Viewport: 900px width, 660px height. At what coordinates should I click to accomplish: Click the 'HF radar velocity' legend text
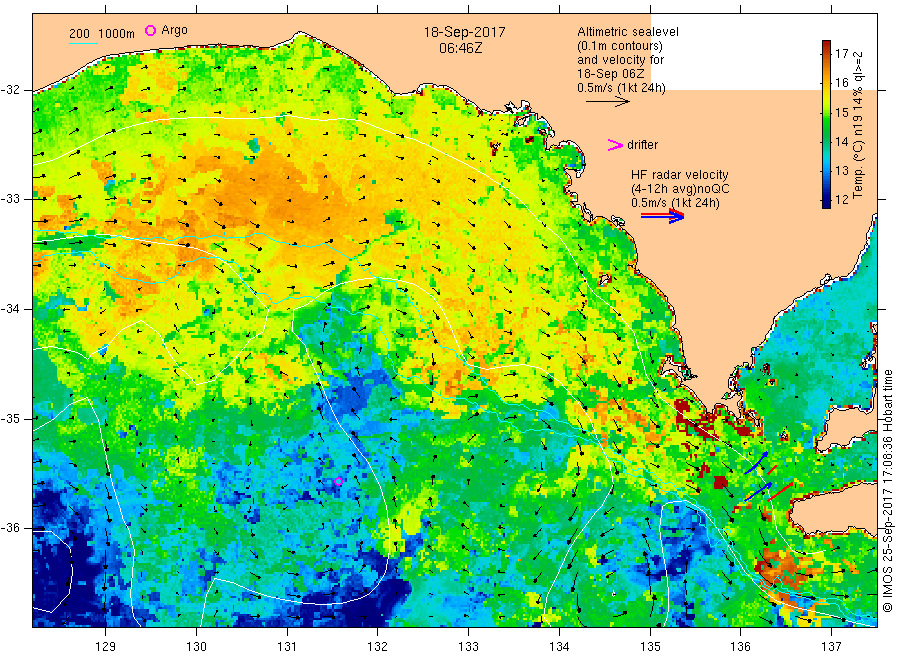680,175
